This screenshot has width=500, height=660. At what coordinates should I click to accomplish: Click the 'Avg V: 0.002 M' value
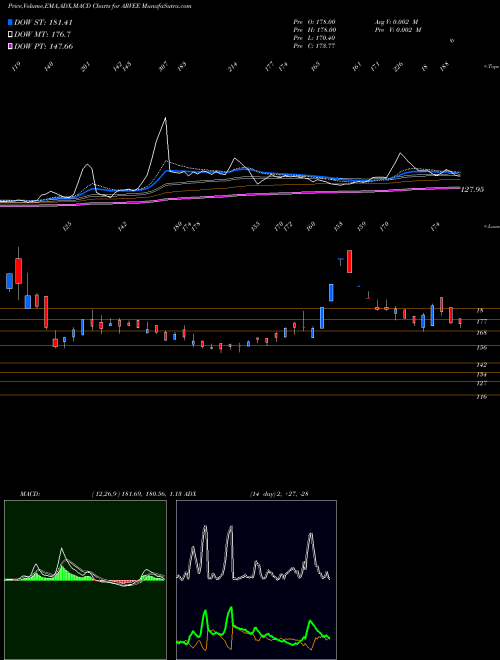point(398,22)
